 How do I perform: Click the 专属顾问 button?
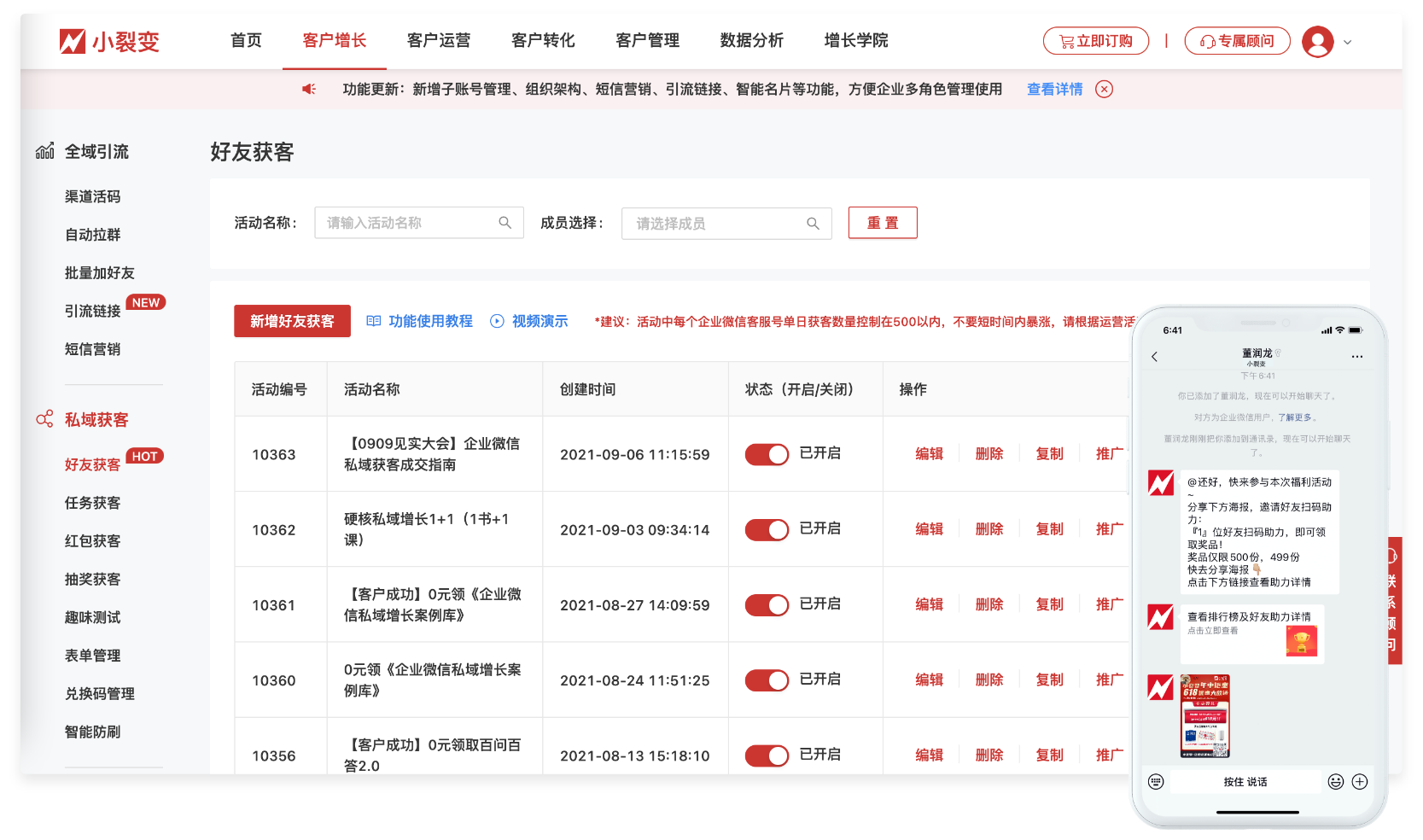[1237, 41]
